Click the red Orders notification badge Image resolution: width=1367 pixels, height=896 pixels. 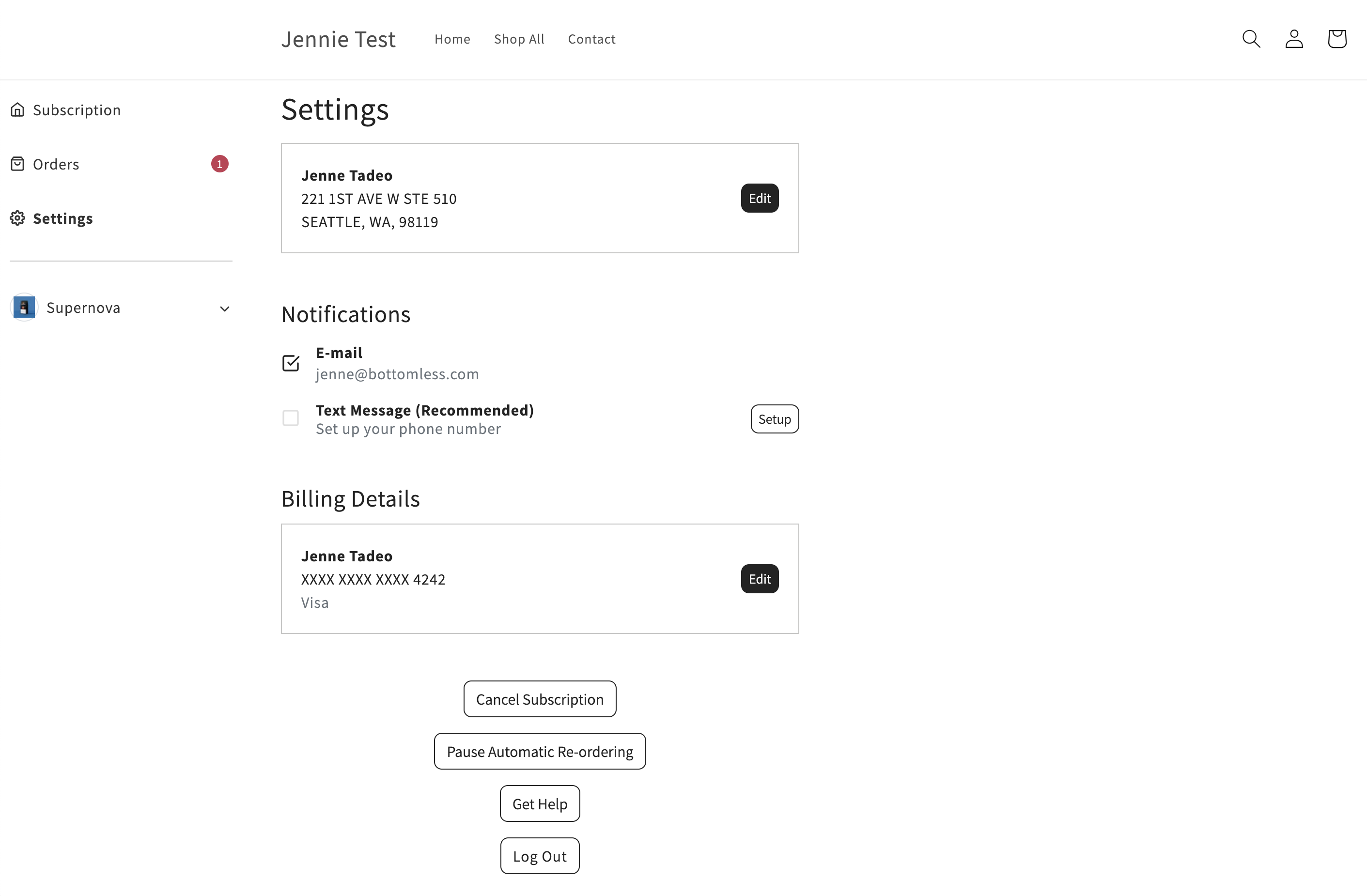tap(220, 164)
